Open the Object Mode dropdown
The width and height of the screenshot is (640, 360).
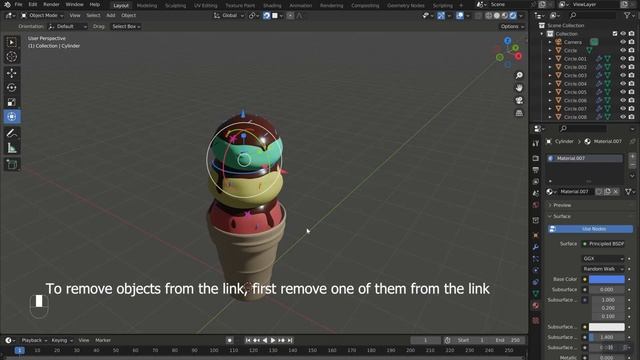42,16
